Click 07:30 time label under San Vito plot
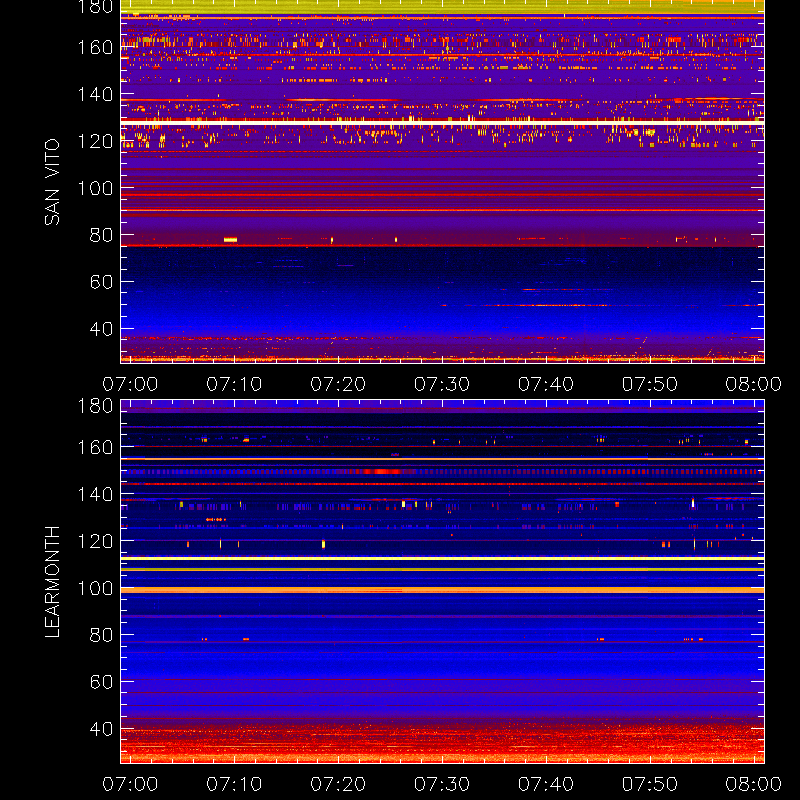The width and height of the screenshot is (800, 800). tap(442, 384)
